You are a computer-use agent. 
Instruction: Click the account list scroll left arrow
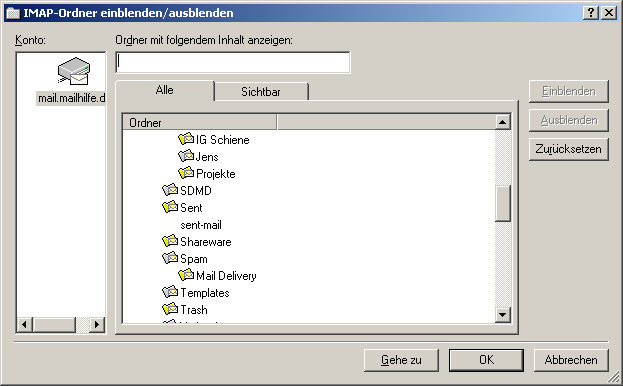click(25, 325)
